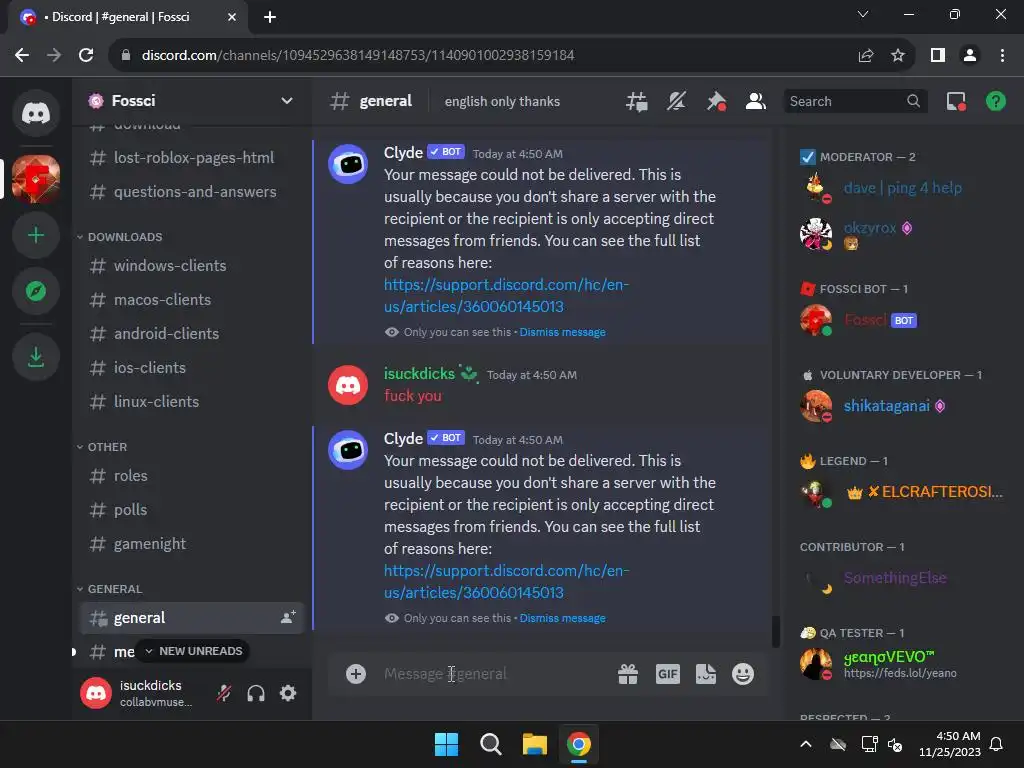Open android-clients channel
Viewport: 1024px width, 768px height.
click(192, 333)
